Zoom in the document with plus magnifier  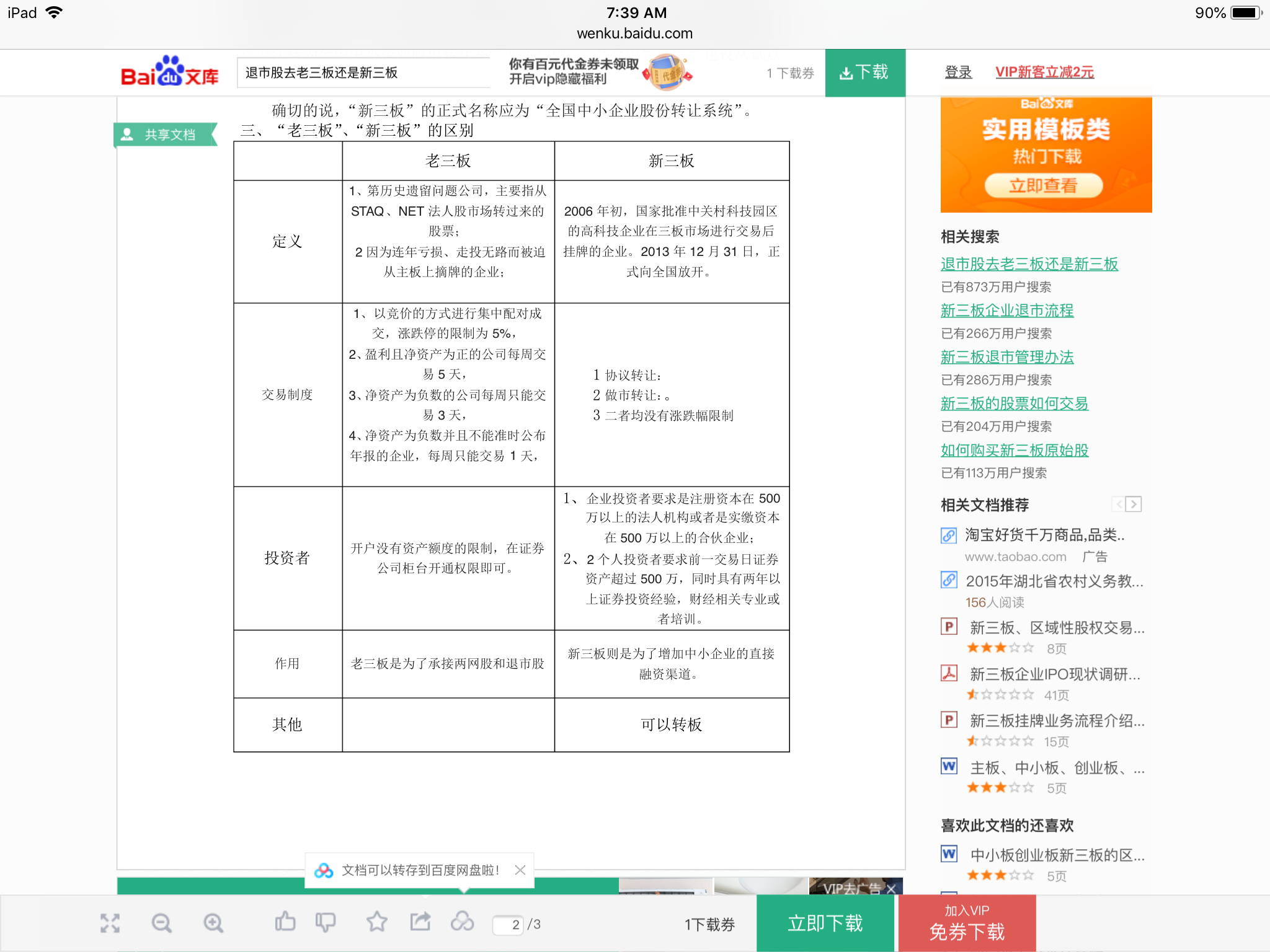coord(213,923)
